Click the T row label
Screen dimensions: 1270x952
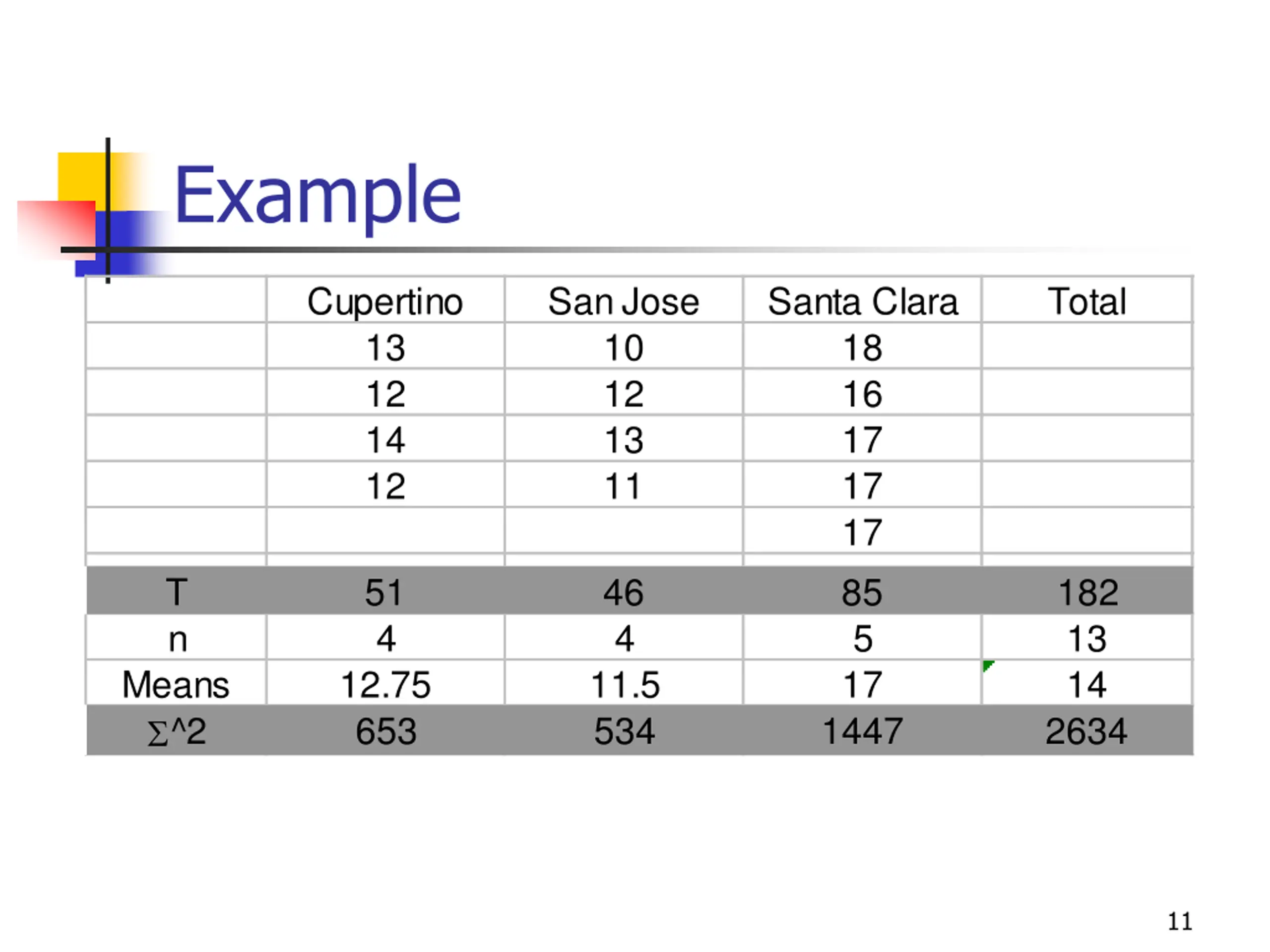[176, 592]
